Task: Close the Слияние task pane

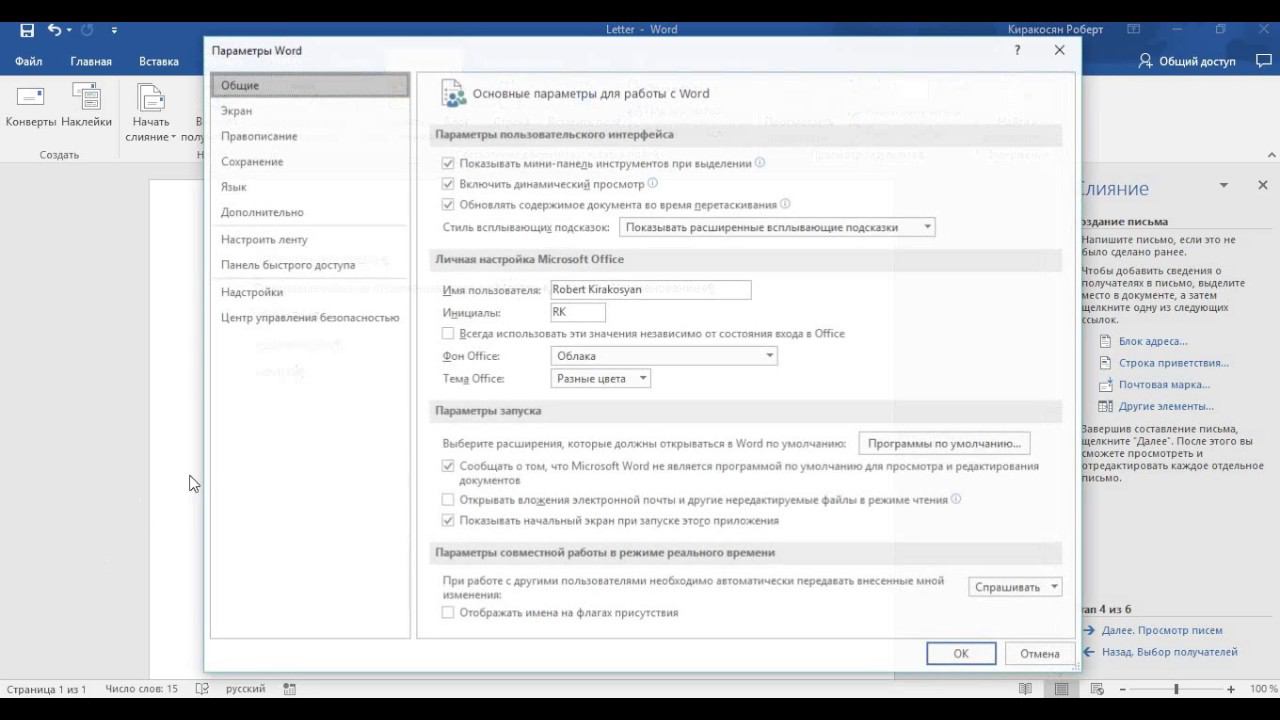Action: pos(1263,186)
